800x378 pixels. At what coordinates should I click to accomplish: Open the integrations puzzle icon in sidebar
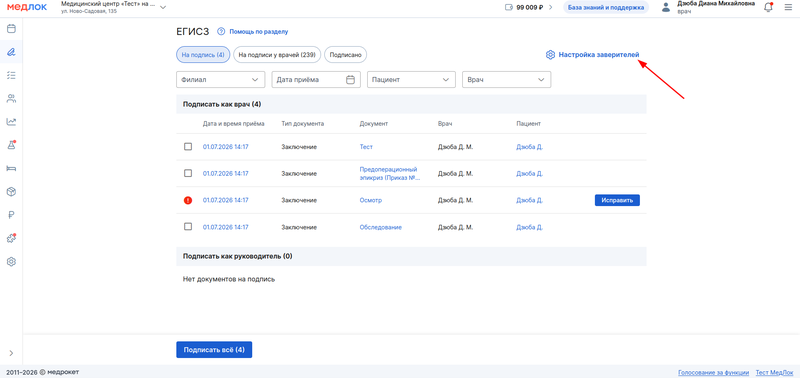click(11, 238)
